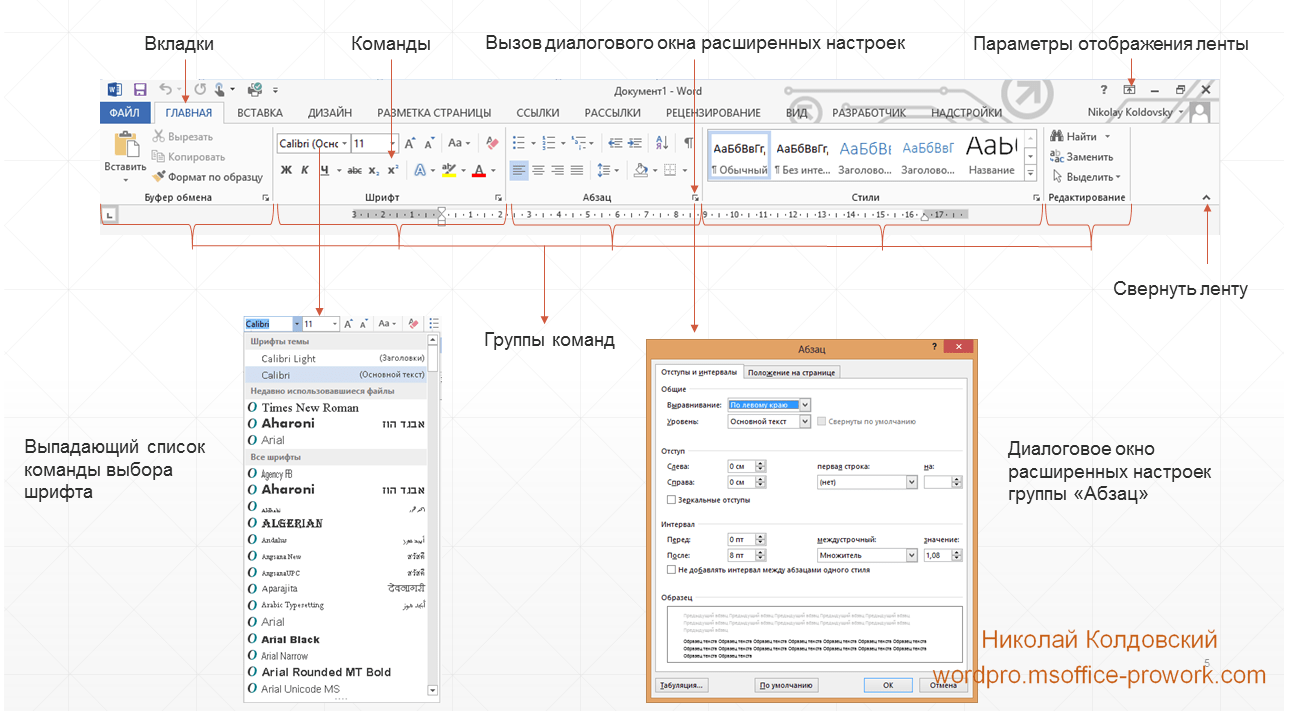1298x711 pixels.
Task: Click the red font color button
Action: pyautogui.click(x=479, y=170)
